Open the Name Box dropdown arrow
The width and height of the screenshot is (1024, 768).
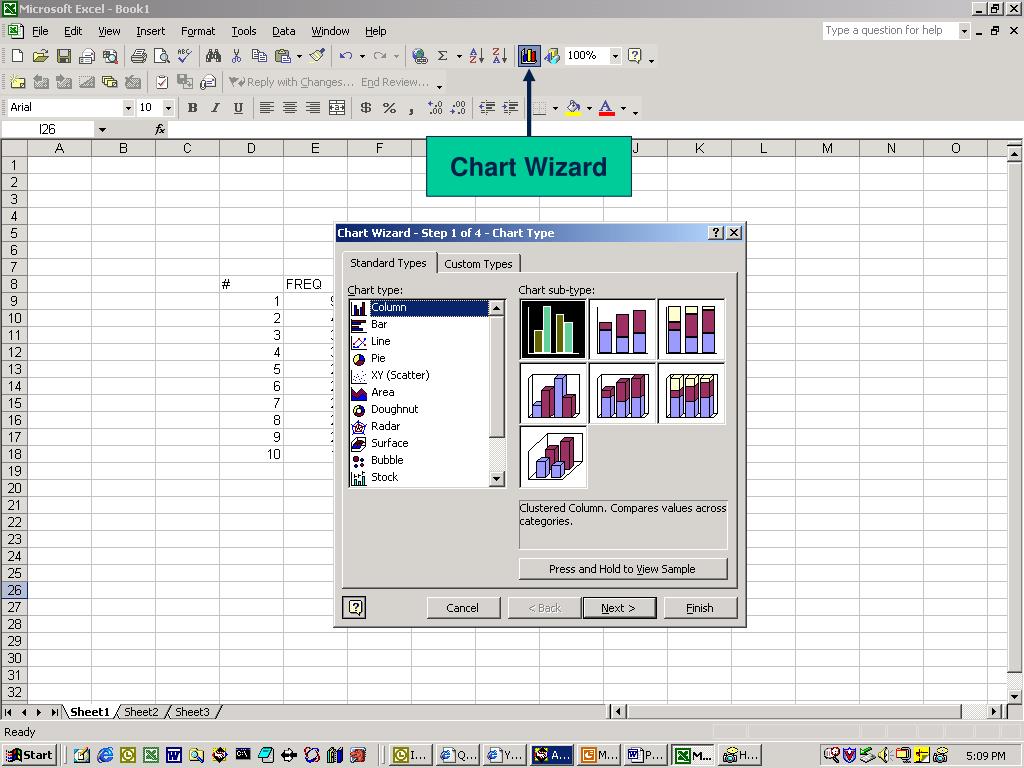pyautogui.click(x=102, y=129)
